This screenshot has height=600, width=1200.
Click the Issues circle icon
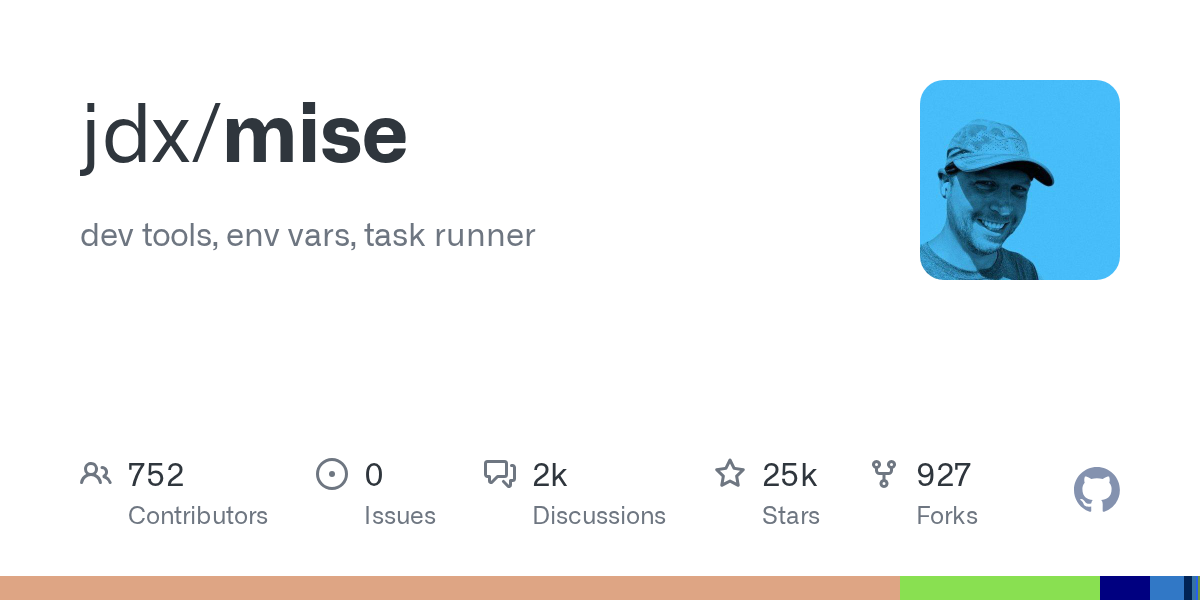pos(332,474)
